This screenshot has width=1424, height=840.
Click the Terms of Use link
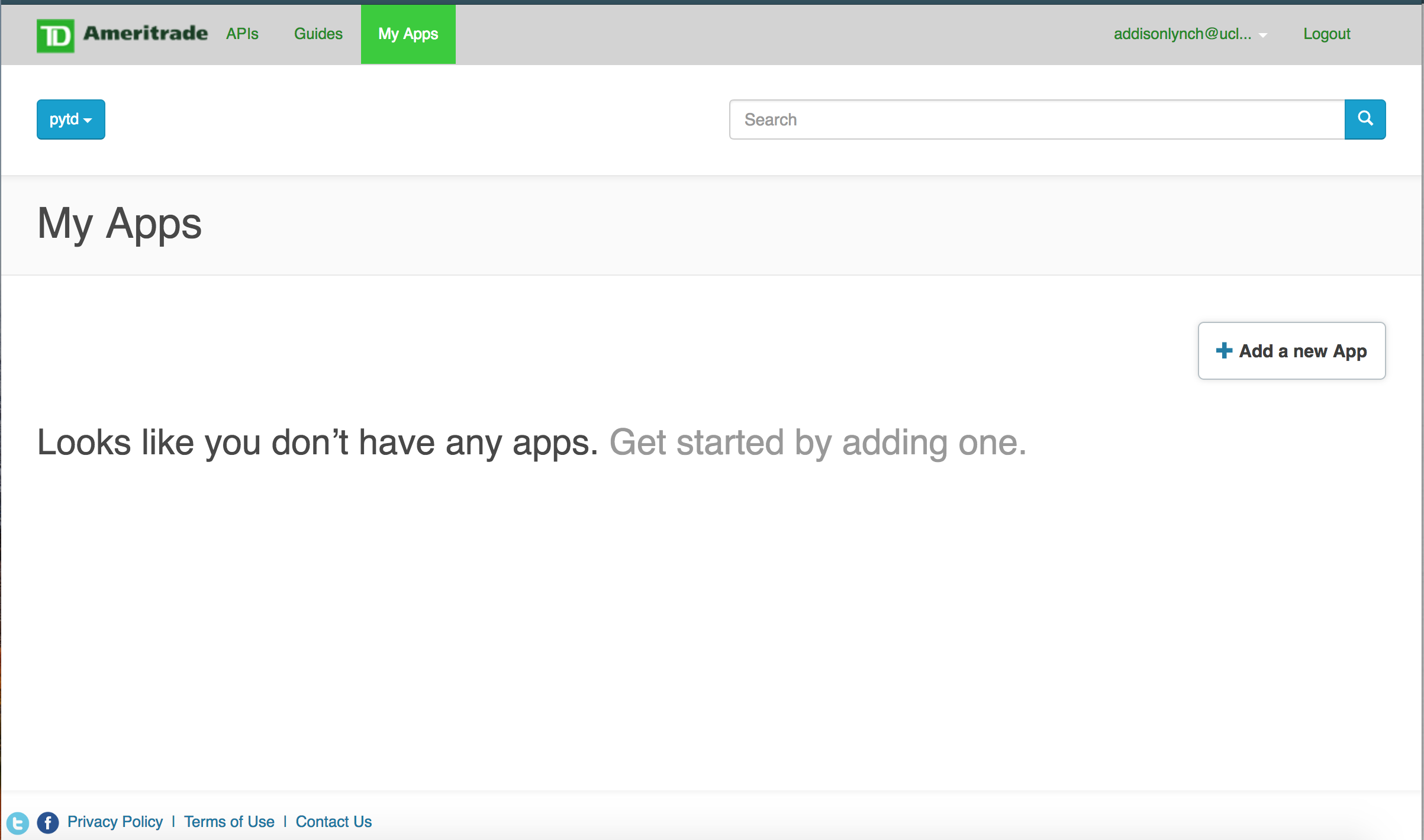click(229, 821)
